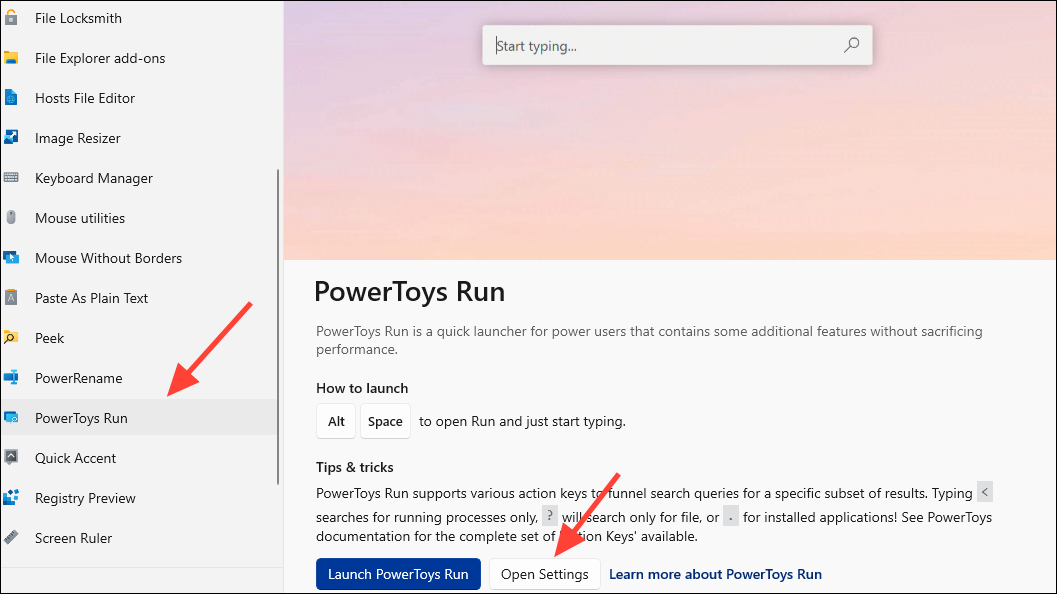The width and height of the screenshot is (1057, 594).
Task: Click the Mouse utilities mouse icon
Action: 11,217
